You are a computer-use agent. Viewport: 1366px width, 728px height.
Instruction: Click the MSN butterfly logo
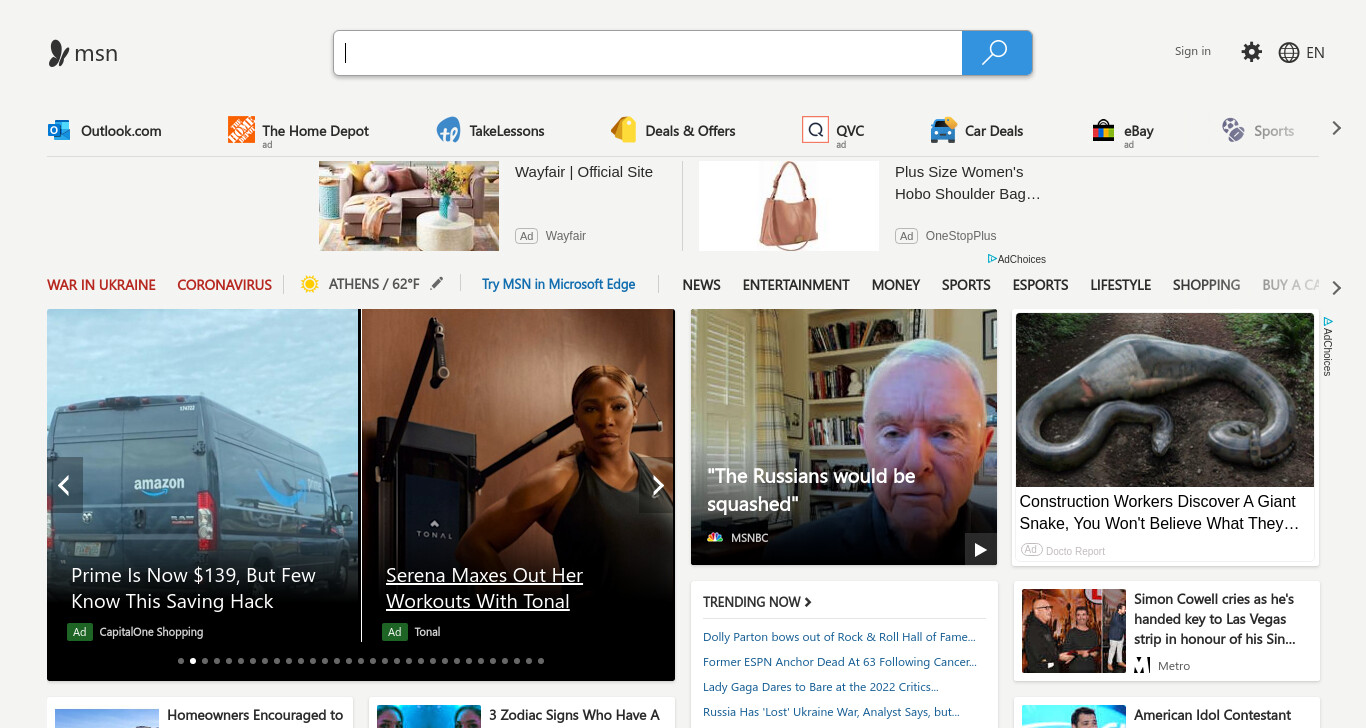click(x=59, y=53)
